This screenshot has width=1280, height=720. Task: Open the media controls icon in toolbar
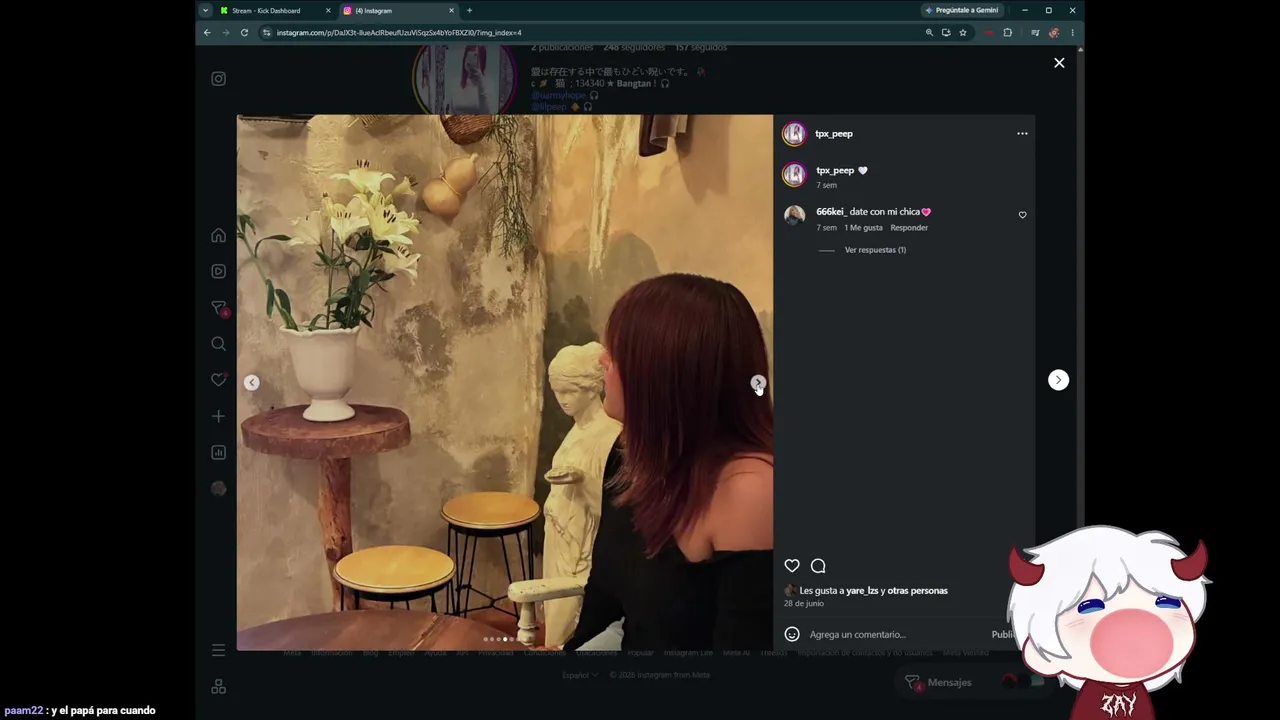[x=1035, y=33]
